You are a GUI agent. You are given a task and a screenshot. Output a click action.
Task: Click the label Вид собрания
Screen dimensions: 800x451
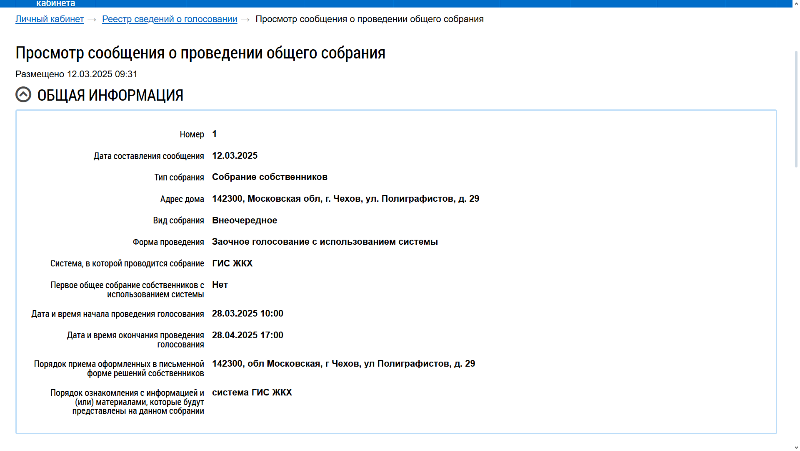point(179,220)
